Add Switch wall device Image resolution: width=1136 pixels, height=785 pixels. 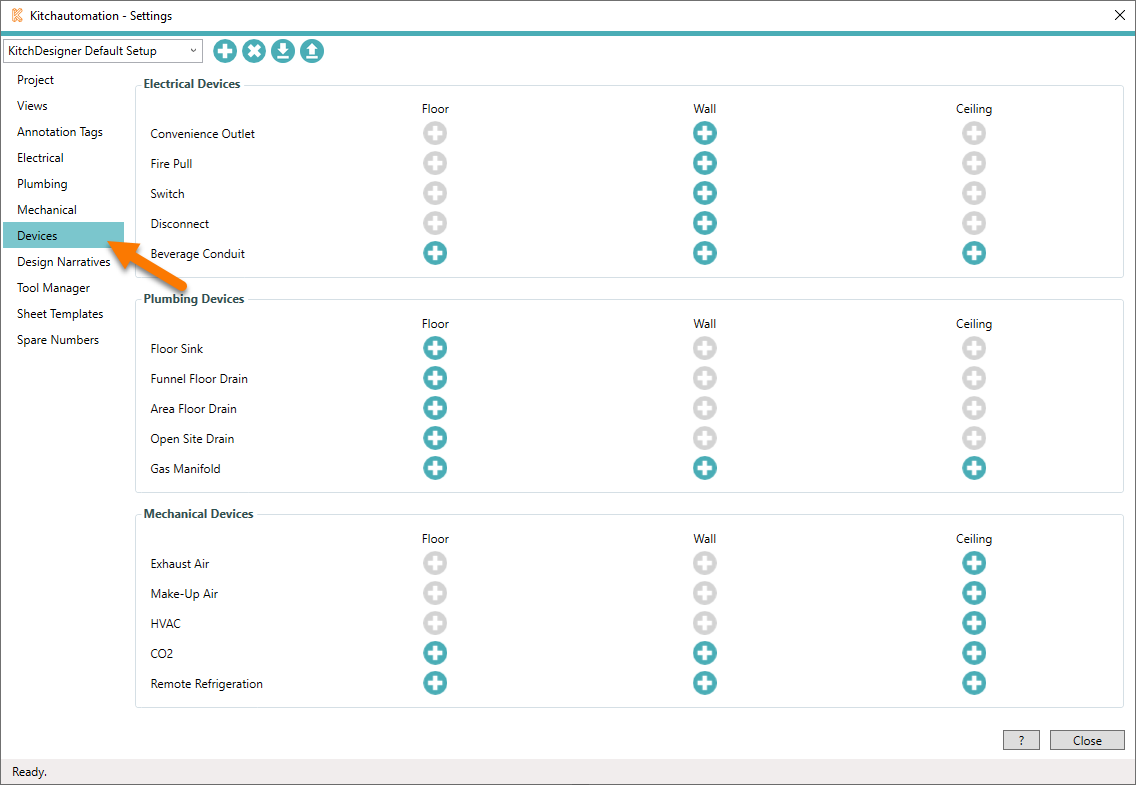[705, 193]
